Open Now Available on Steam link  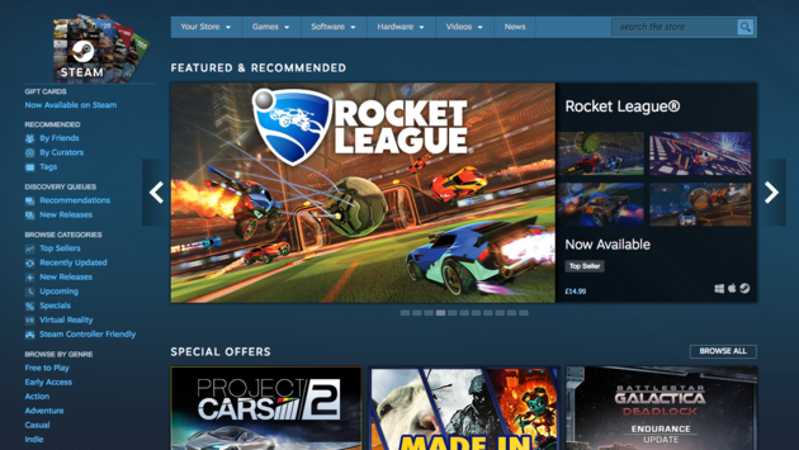pyautogui.click(x=71, y=105)
